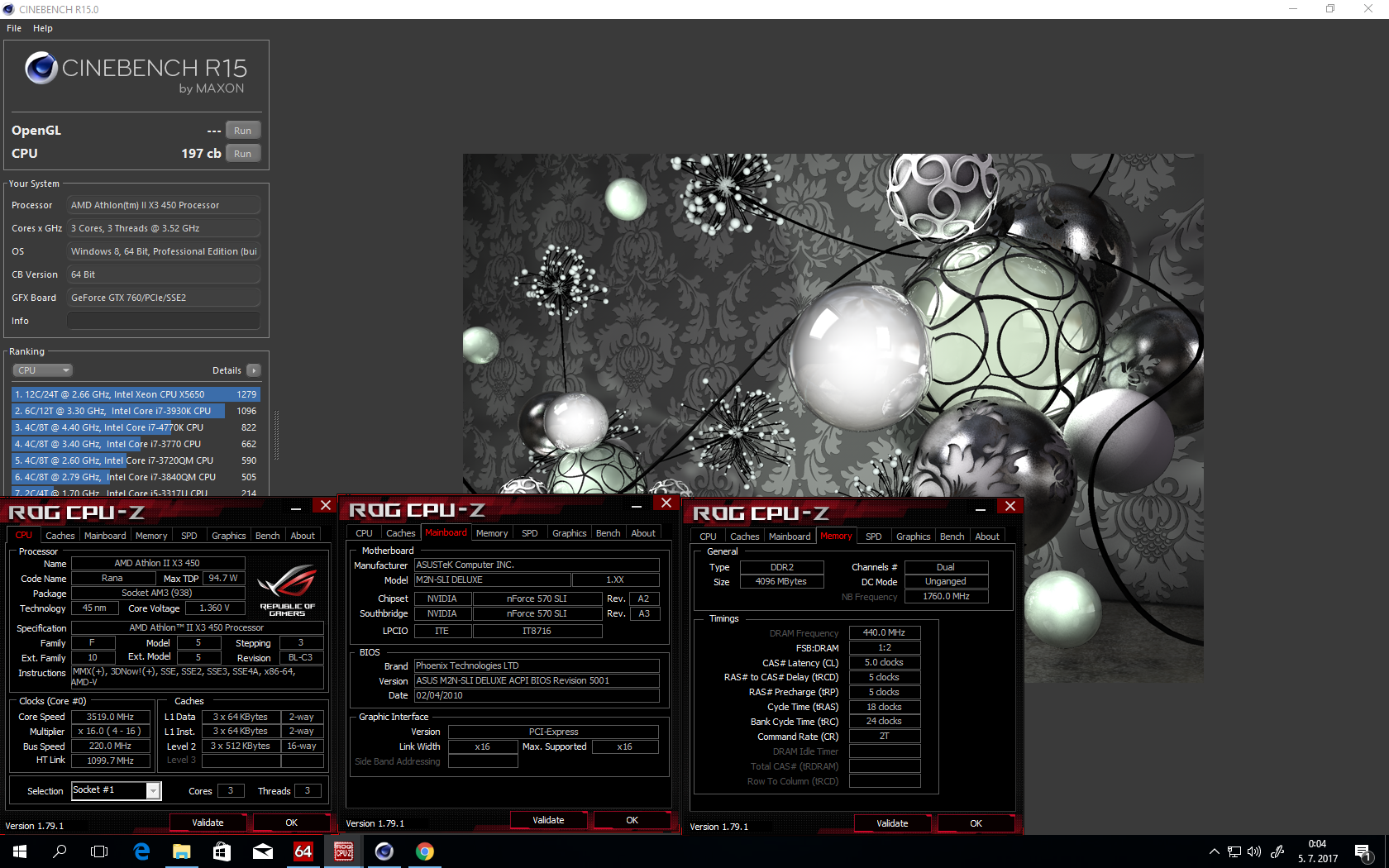The width and height of the screenshot is (1389, 868).
Task: Select Xeon X5650 ranking entry
Action: (136, 394)
